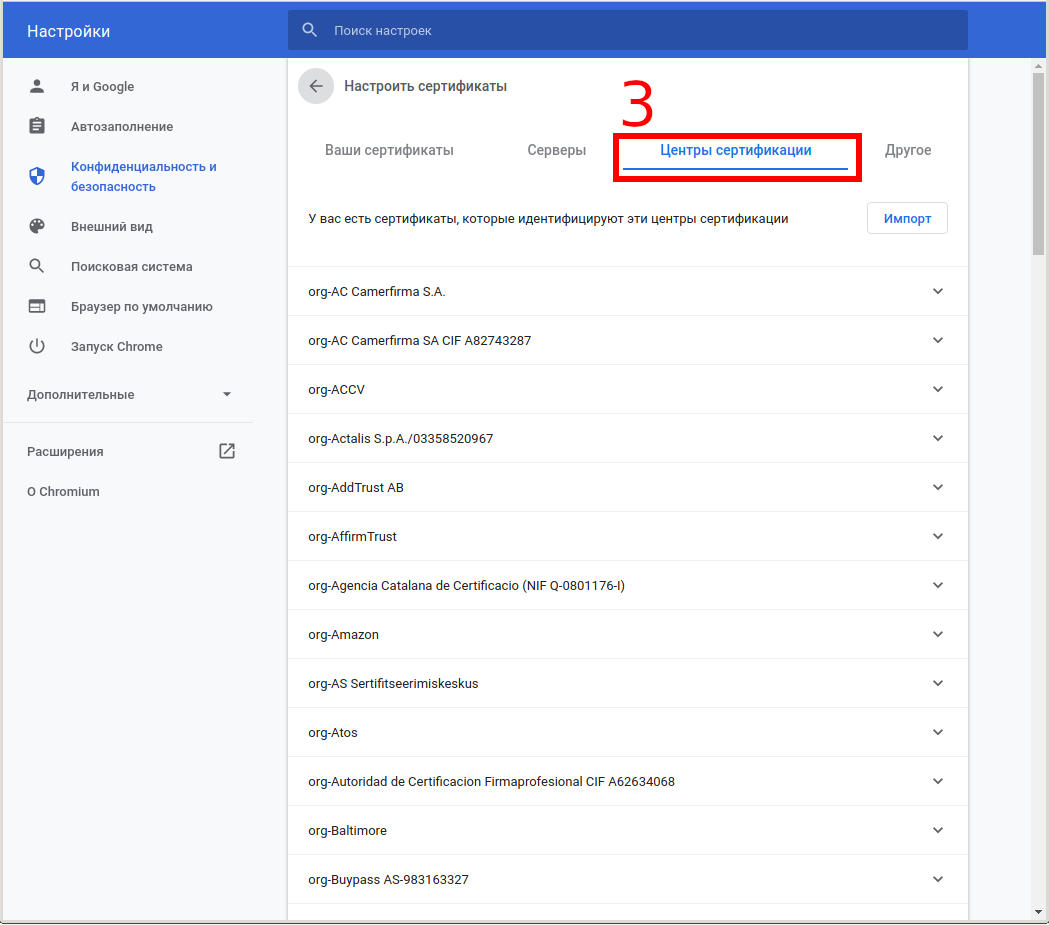Select Браузер по умолчанию window icon
The width and height of the screenshot is (1049, 925).
[x=37, y=306]
